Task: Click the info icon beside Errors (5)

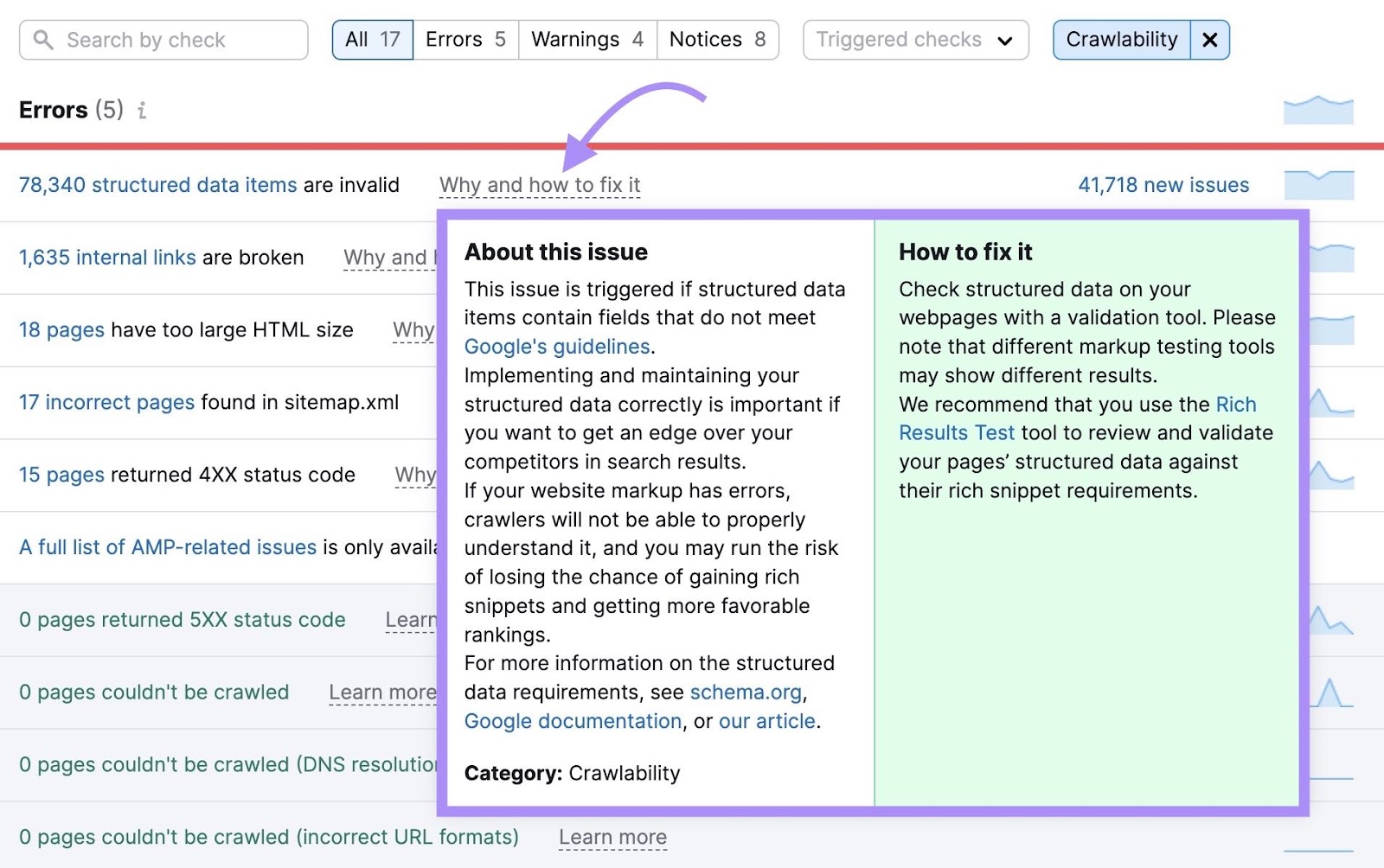Action: tap(143, 111)
